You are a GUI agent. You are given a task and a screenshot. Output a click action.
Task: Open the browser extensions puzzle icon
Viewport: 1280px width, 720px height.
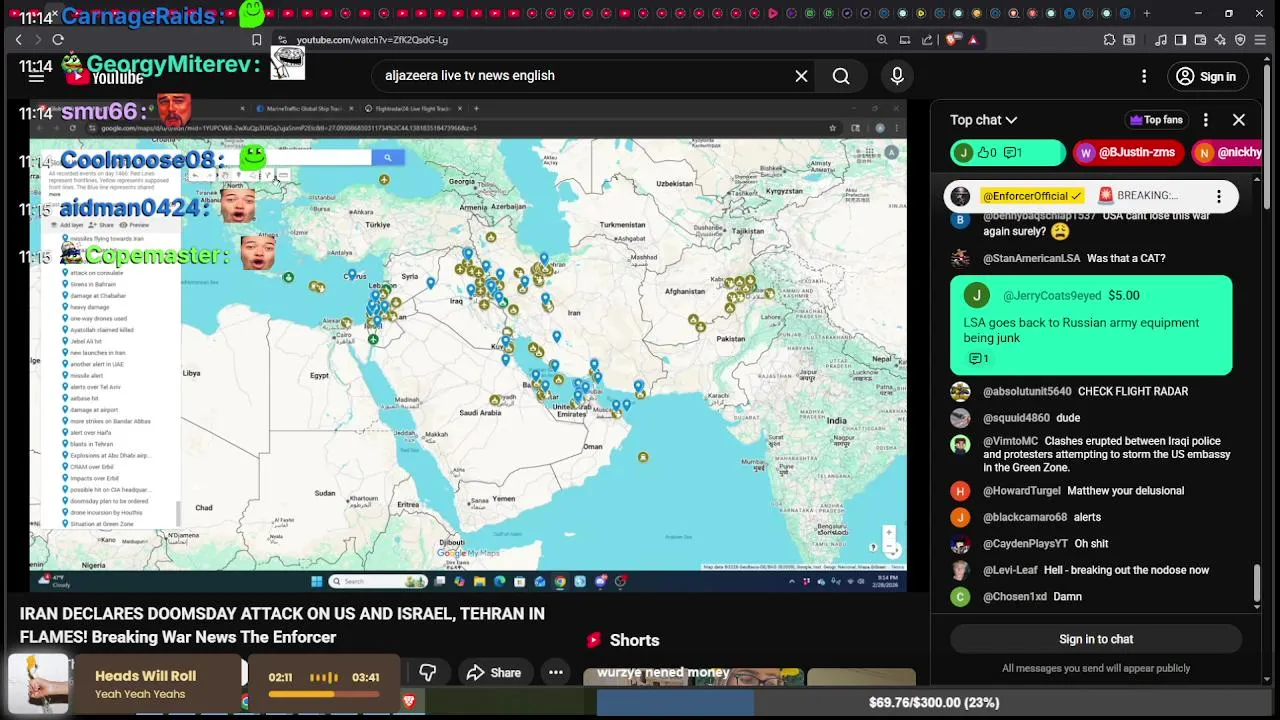1109,40
